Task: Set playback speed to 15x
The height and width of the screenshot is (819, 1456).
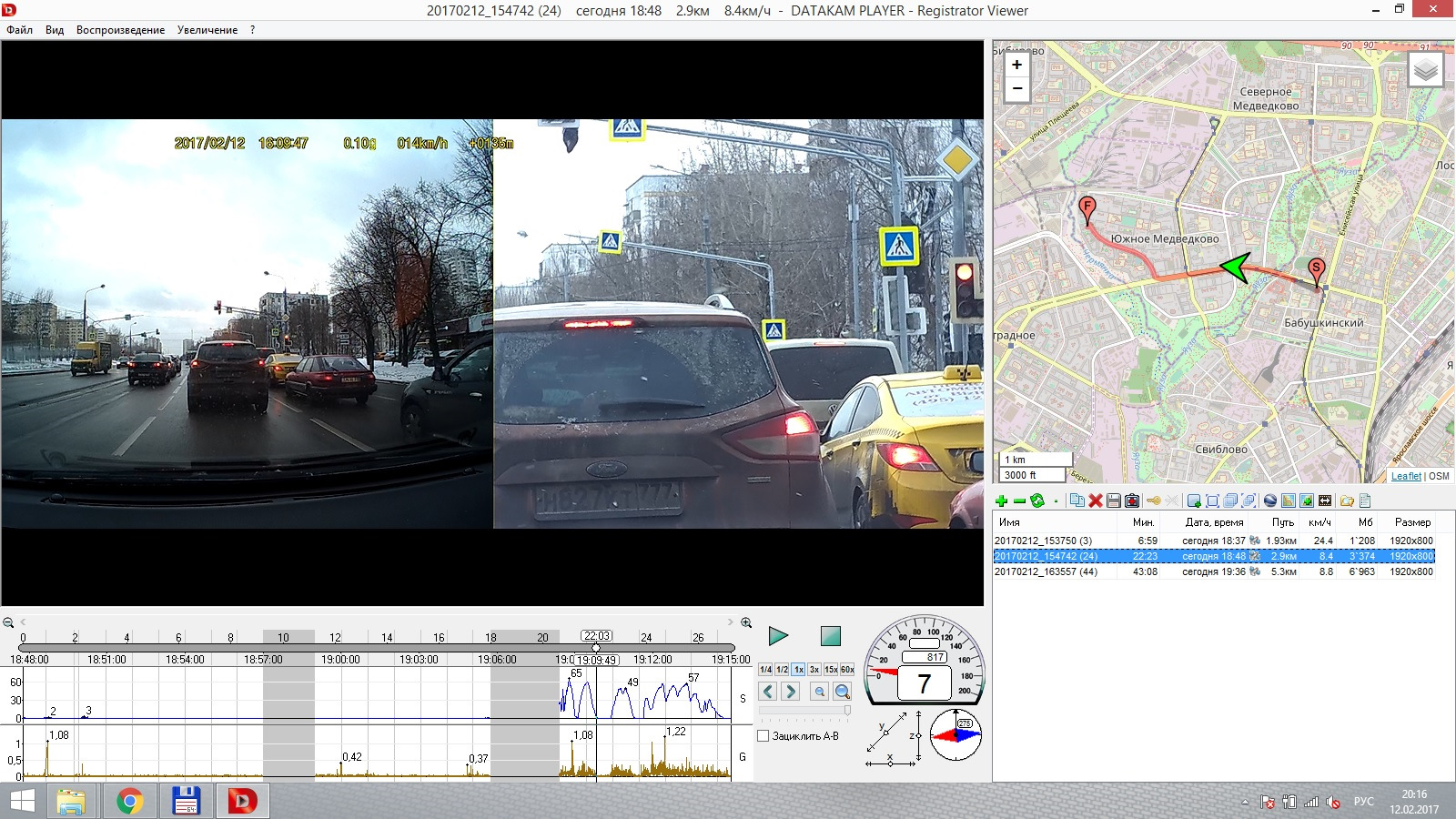Action: coord(831,670)
